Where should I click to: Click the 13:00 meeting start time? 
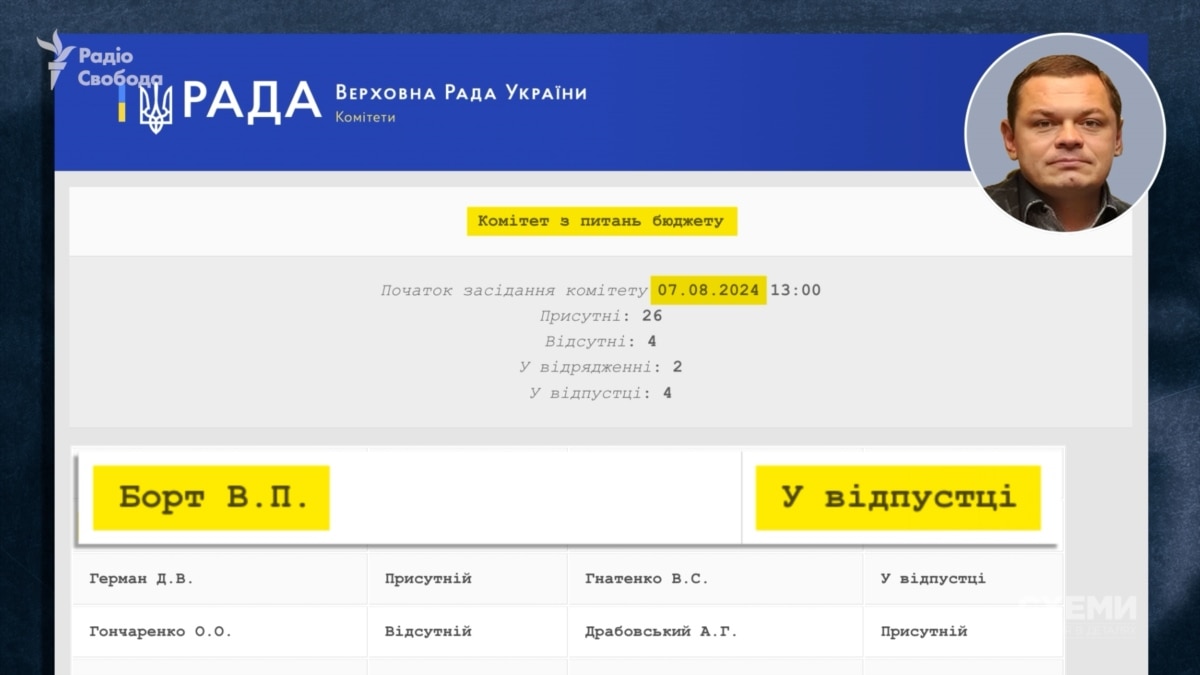[x=796, y=290]
